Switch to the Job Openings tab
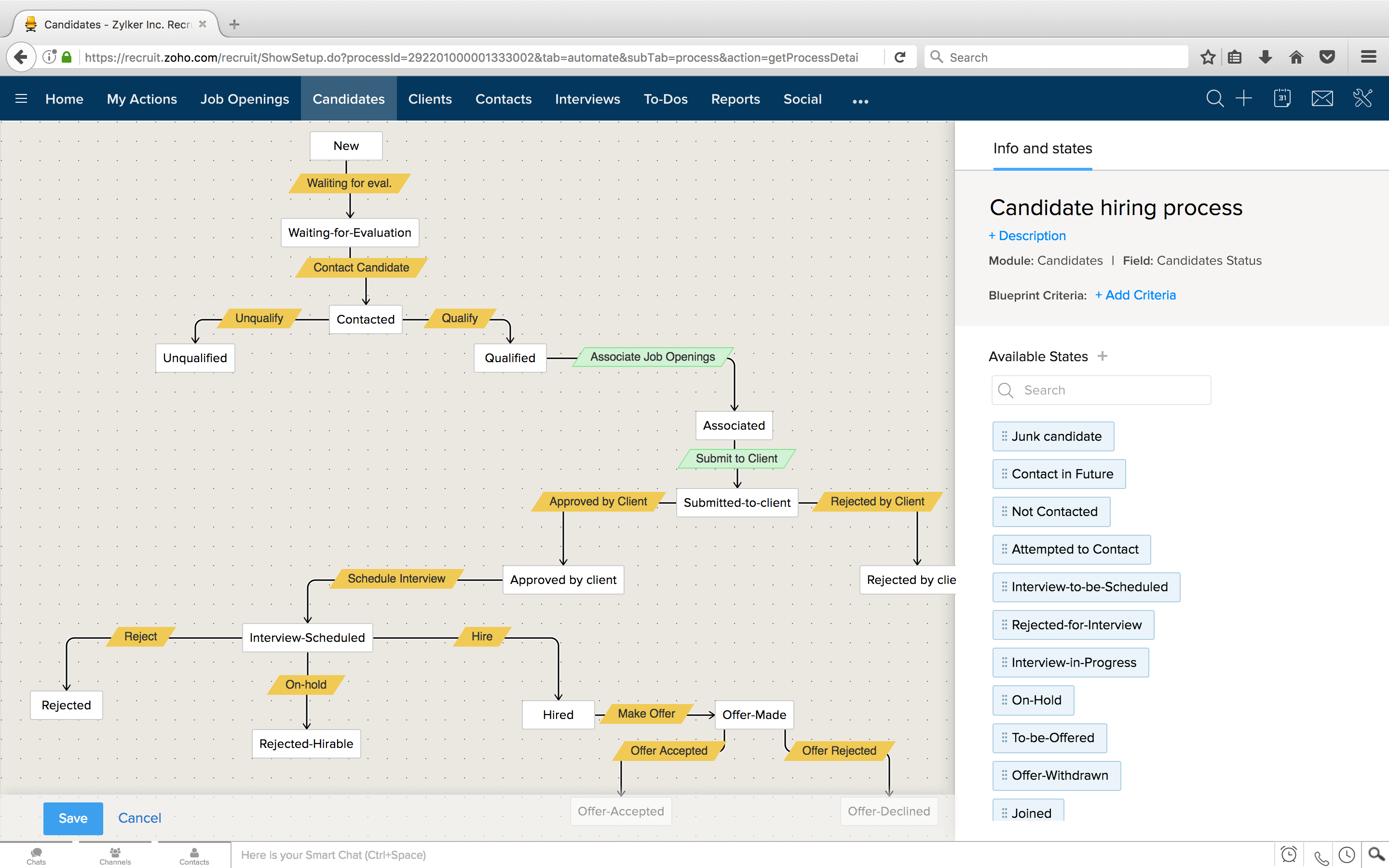Image resolution: width=1389 pixels, height=868 pixels. coord(245,99)
